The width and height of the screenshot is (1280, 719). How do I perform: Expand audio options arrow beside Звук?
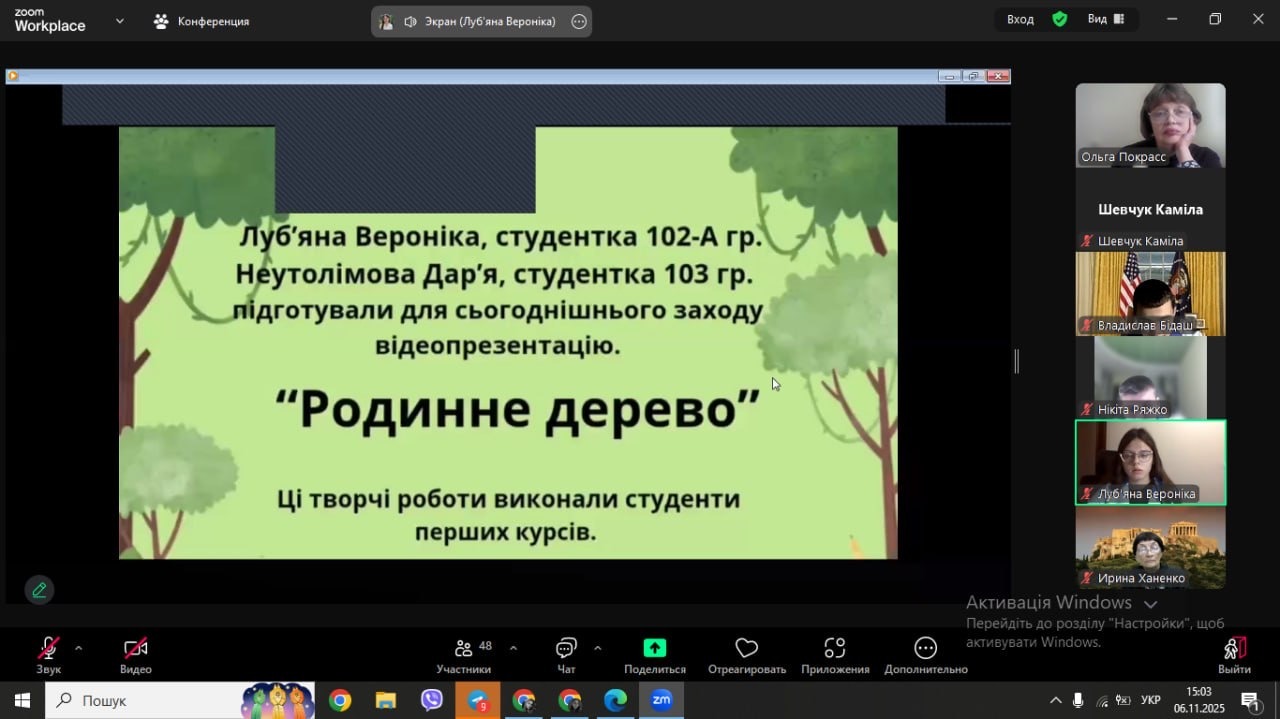[79, 647]
